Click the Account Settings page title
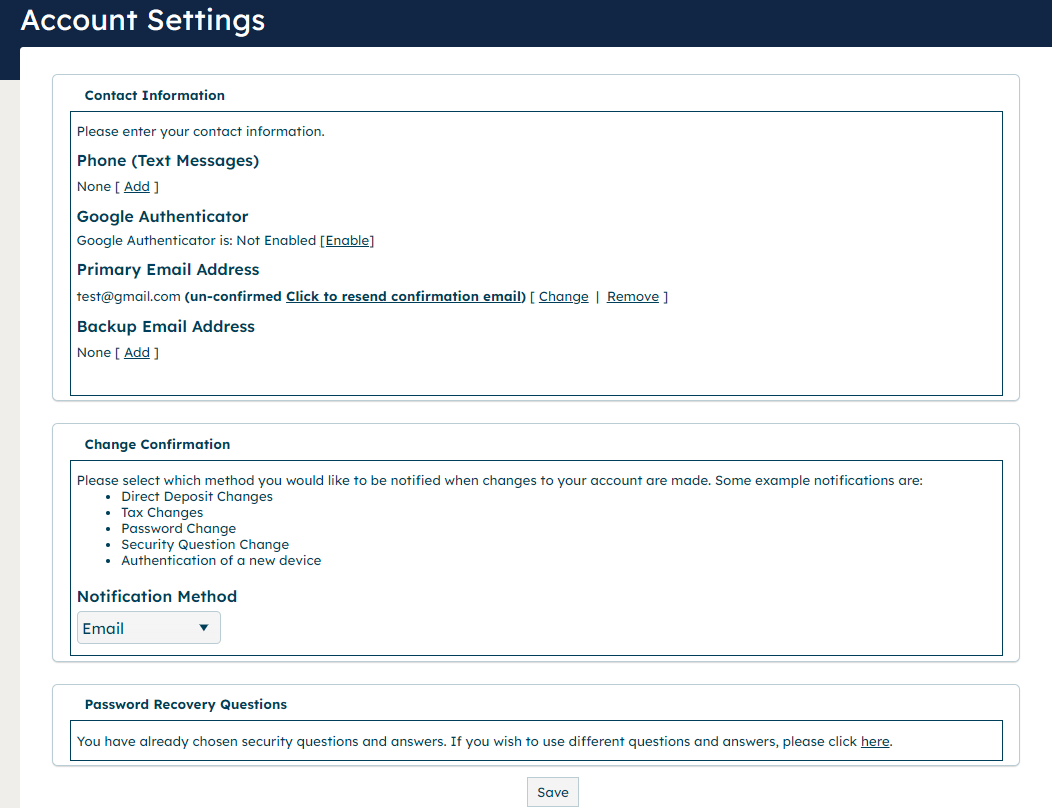Image resolution: width=1052 pixels, height=808 pixels. pos(143,21)
